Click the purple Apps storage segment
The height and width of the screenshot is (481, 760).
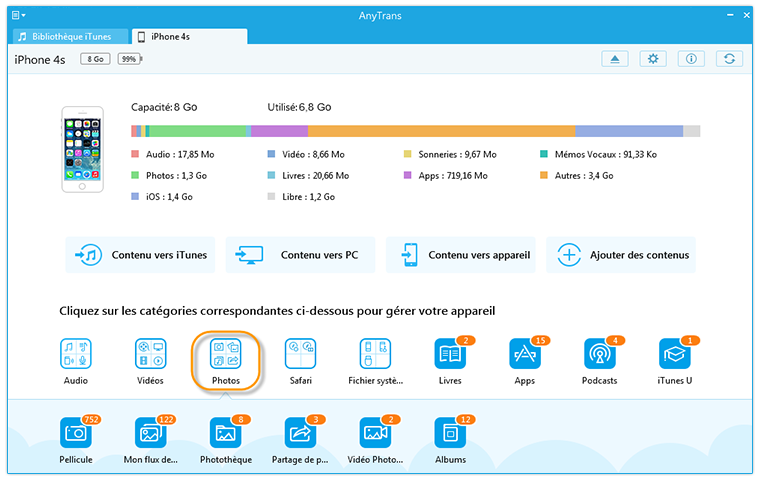coord(280,131)
